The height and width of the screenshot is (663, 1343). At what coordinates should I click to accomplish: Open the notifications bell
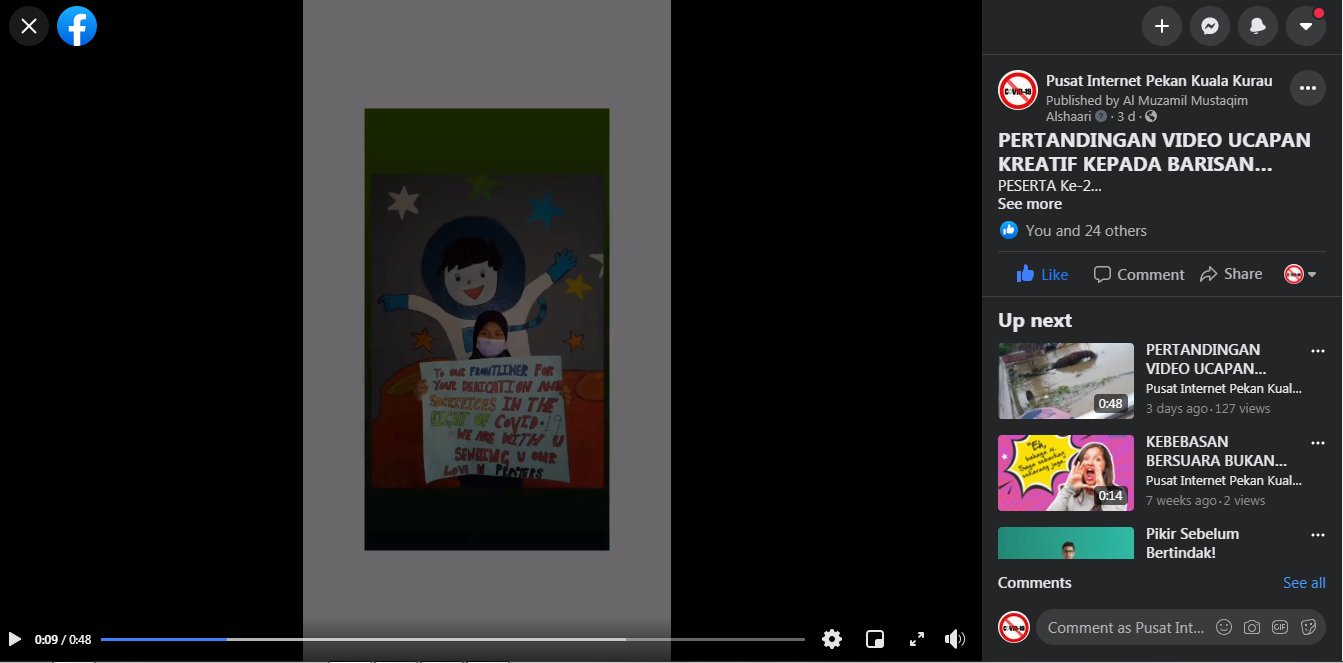[1257, 26]
